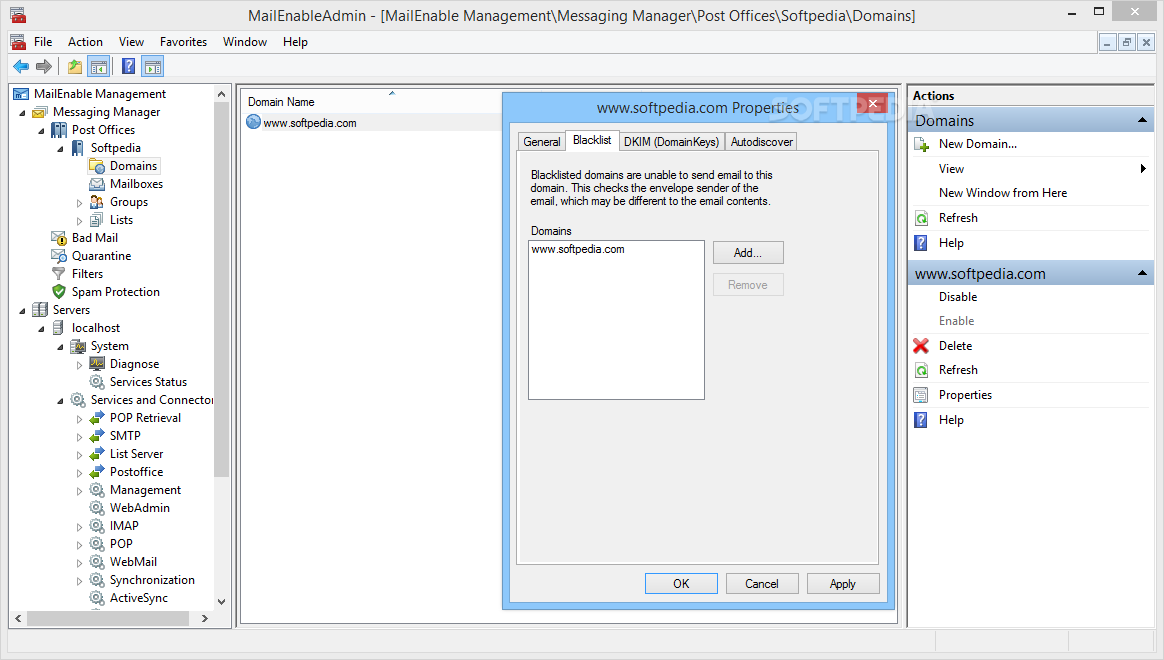The image size is (1164, 660).
Task: Open the Favorites menu
Action: click(x=183, y=42)
